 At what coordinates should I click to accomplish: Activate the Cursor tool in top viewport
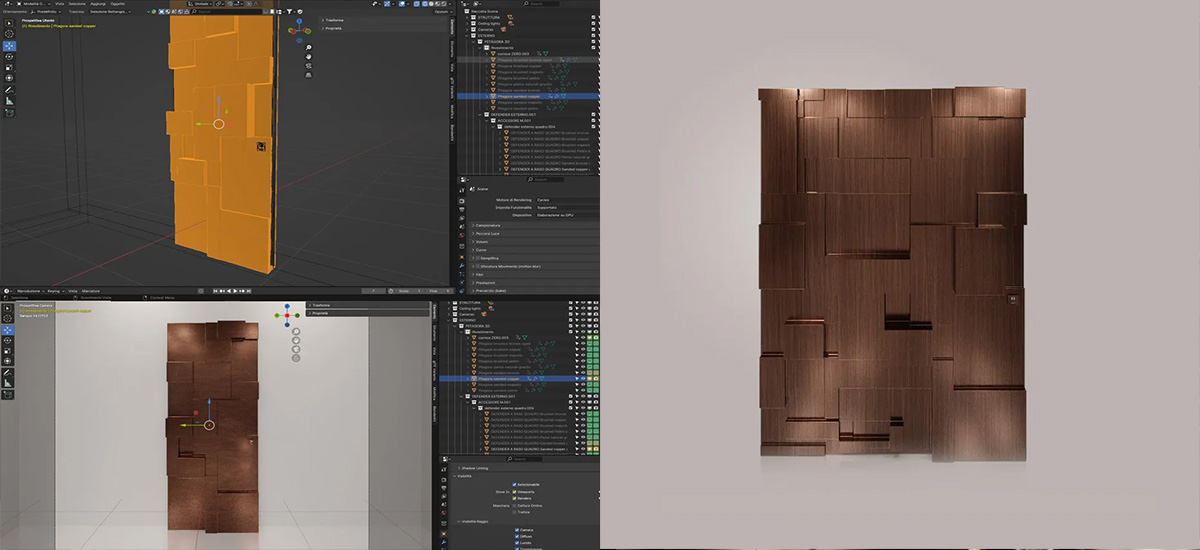point(9,34)
